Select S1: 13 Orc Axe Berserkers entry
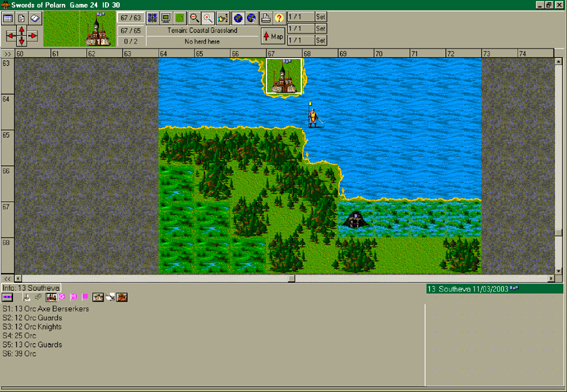 [x=46, y=309]
